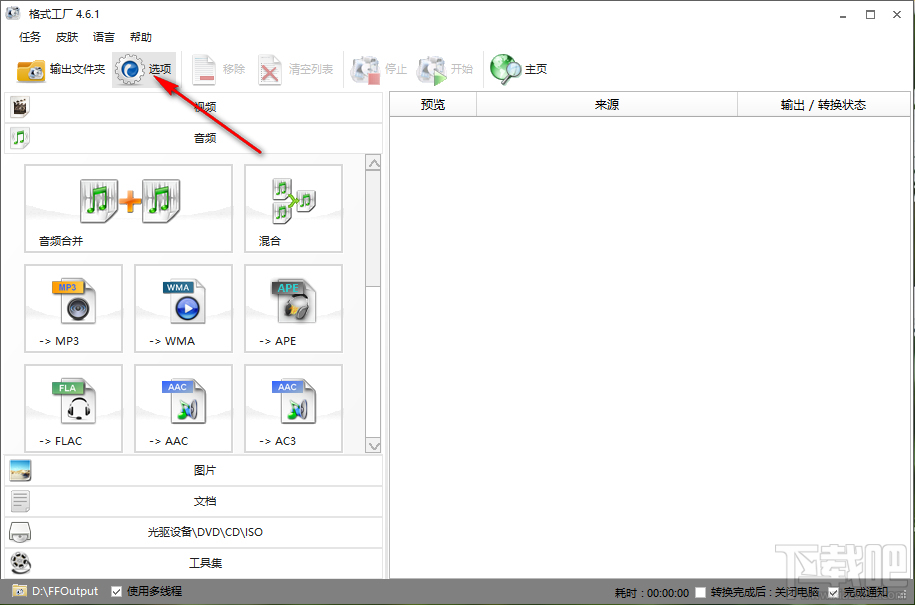Click the audio list scrollbar thumb
Image resolution: width=915 pixels, height=605 pixels.
(x=373, y=229)
